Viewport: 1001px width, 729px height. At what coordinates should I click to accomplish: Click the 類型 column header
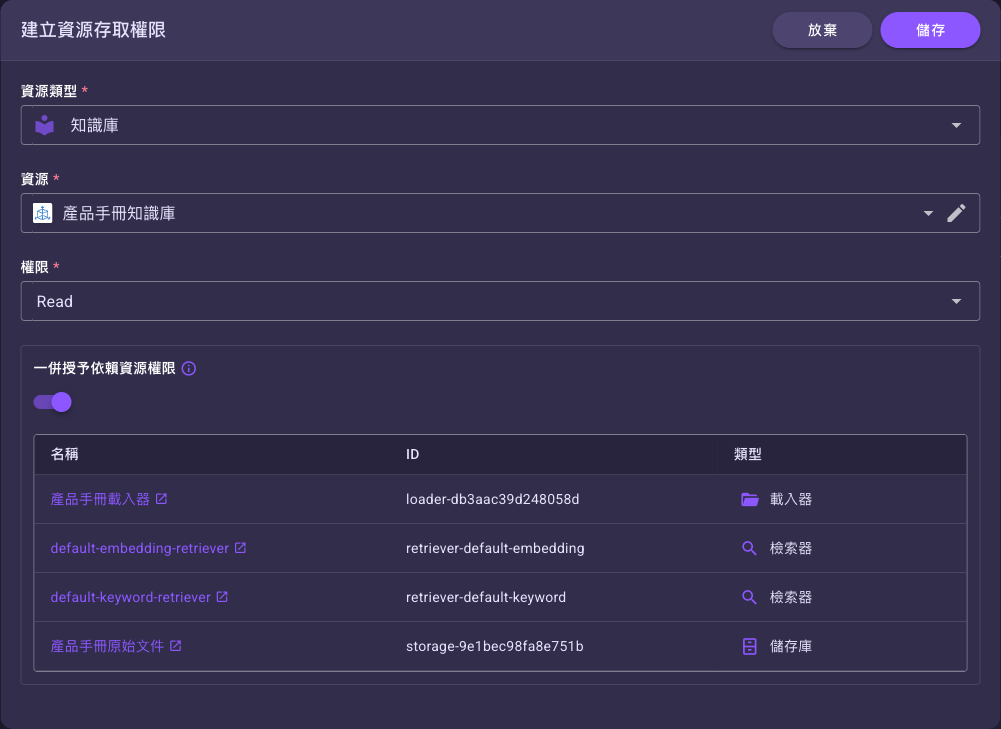point(748,455)
